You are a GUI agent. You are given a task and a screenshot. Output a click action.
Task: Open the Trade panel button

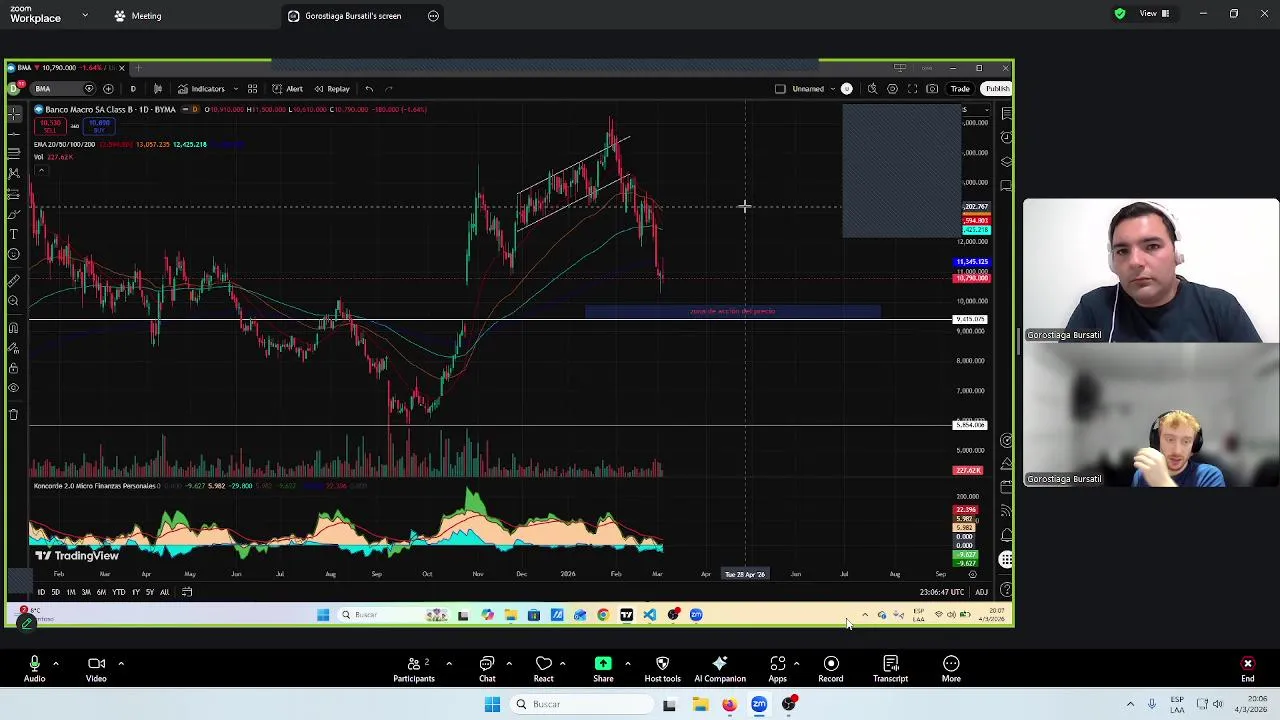coord(960,89)
